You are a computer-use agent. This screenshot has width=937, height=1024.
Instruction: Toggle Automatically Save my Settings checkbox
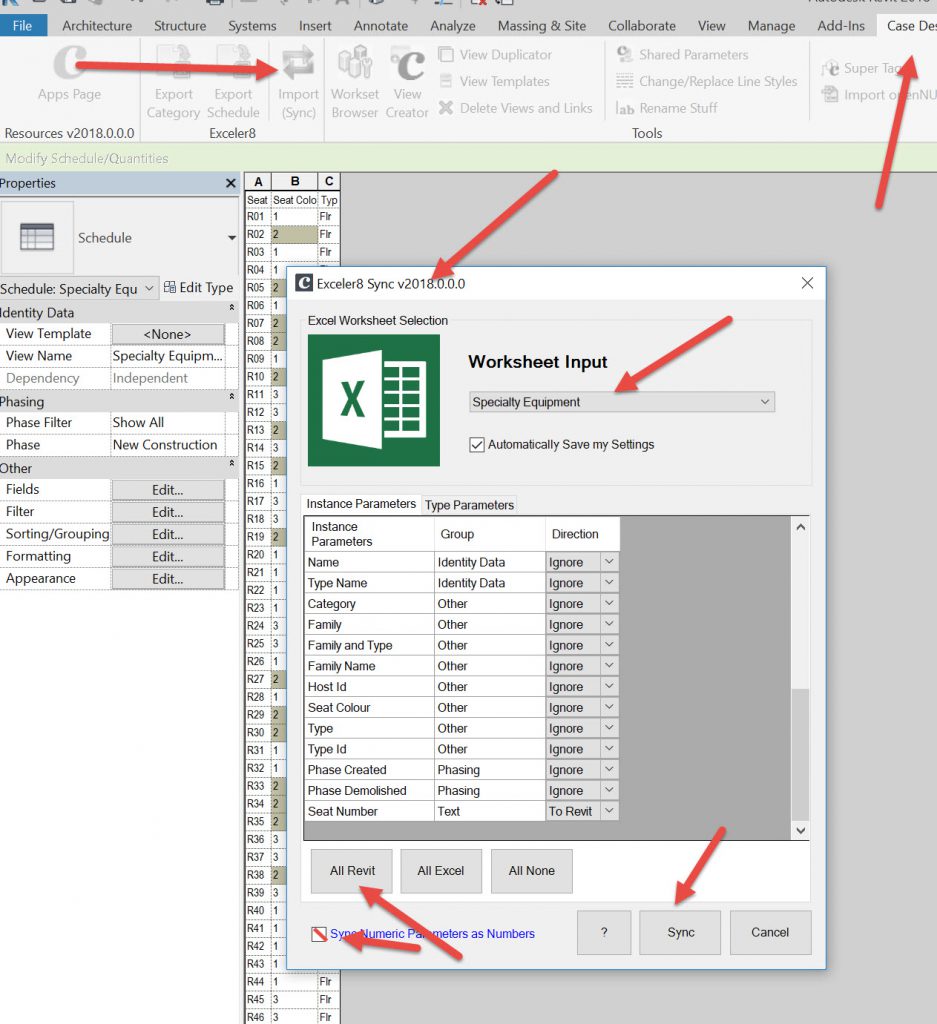[x=477, y=445]
